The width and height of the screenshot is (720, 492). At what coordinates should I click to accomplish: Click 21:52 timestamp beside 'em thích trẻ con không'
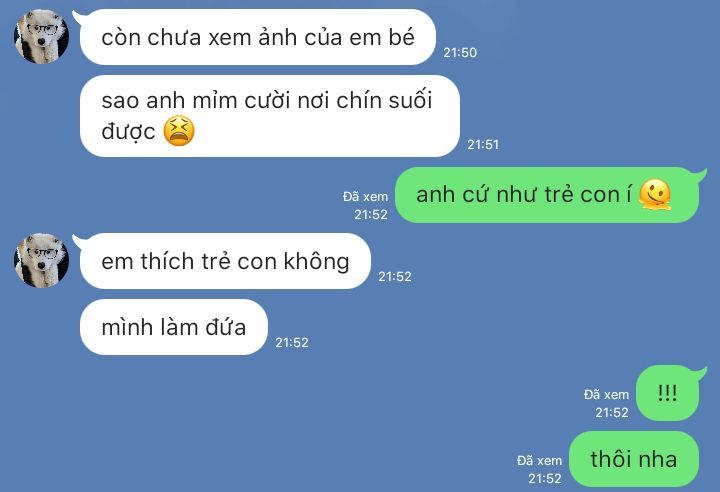[x=395, y=277]
